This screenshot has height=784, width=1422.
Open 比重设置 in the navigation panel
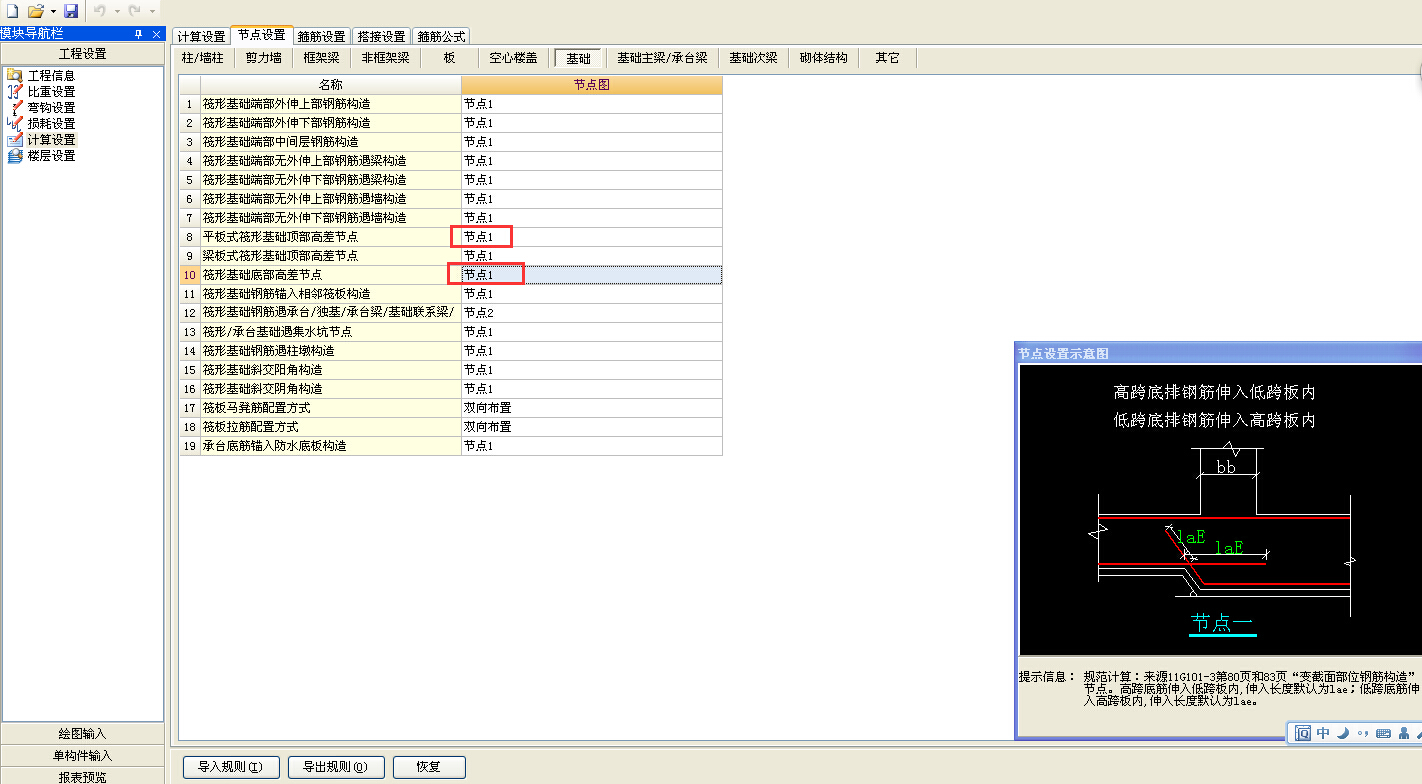[x=51, y=91]
